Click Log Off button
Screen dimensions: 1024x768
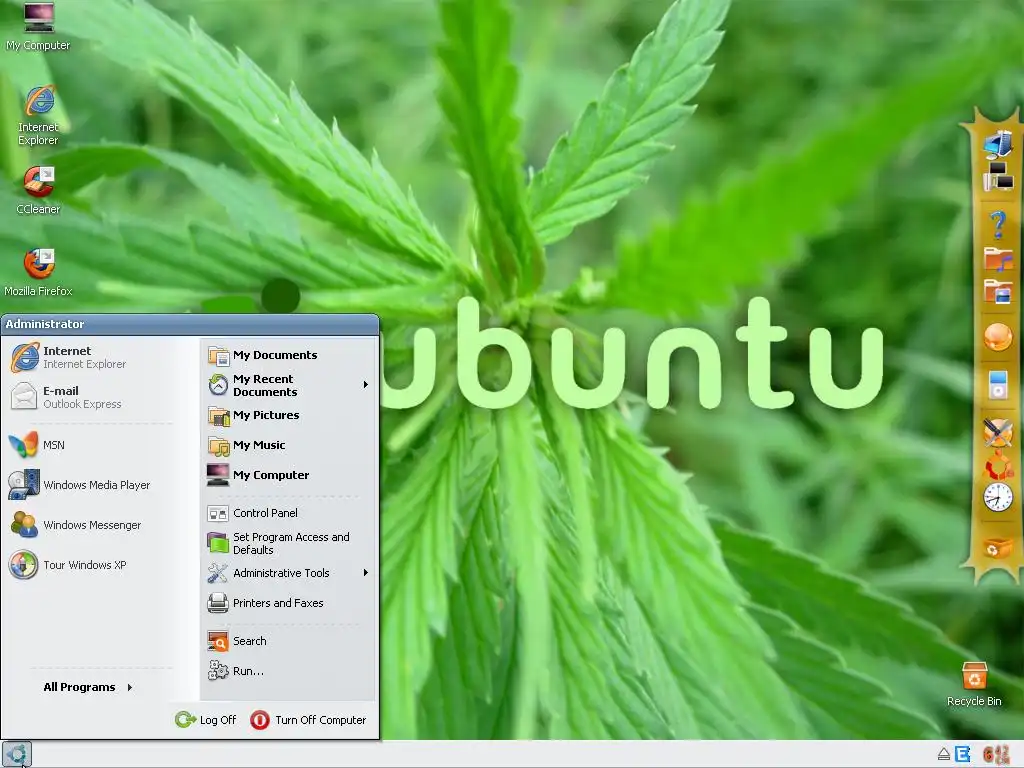pyautogui.click(x=206, y=720)
